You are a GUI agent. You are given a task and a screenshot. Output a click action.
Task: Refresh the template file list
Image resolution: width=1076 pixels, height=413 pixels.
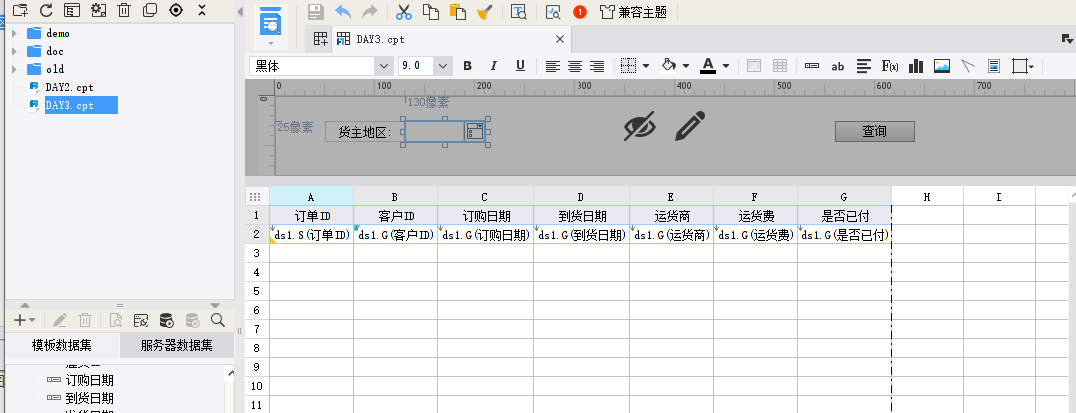(46, 10)
